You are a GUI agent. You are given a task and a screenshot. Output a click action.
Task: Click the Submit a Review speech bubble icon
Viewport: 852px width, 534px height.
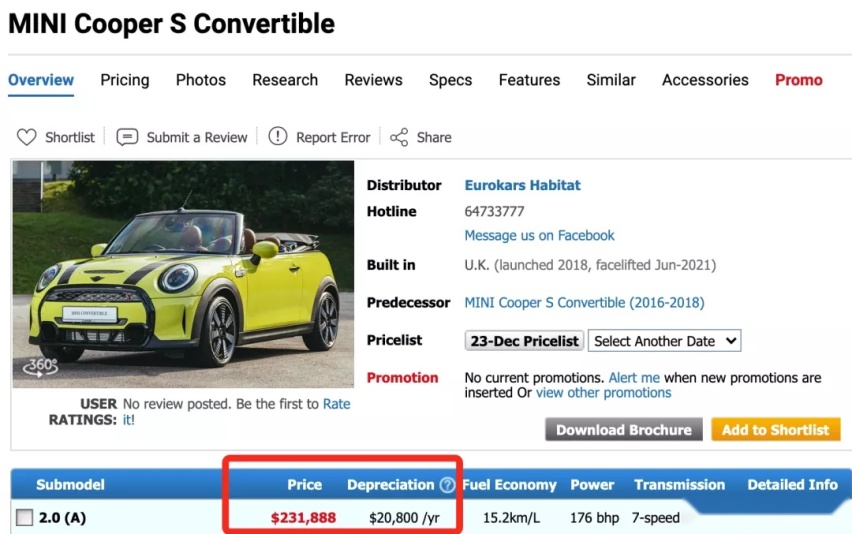point(127,137)
